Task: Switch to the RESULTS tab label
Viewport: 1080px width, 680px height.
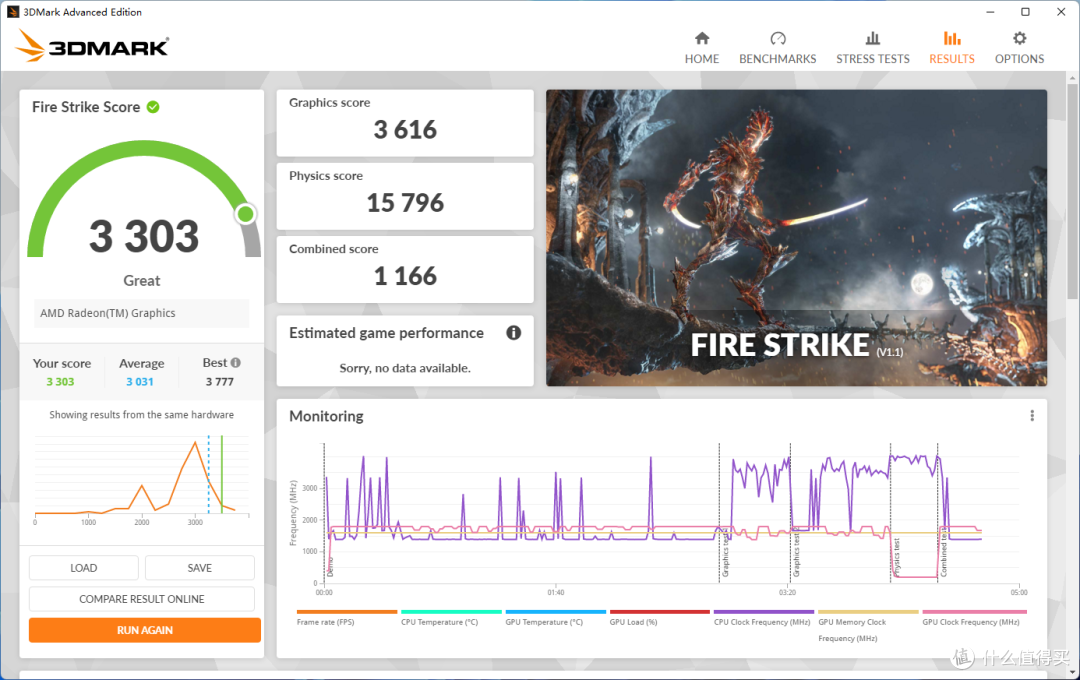Action: 952,59
